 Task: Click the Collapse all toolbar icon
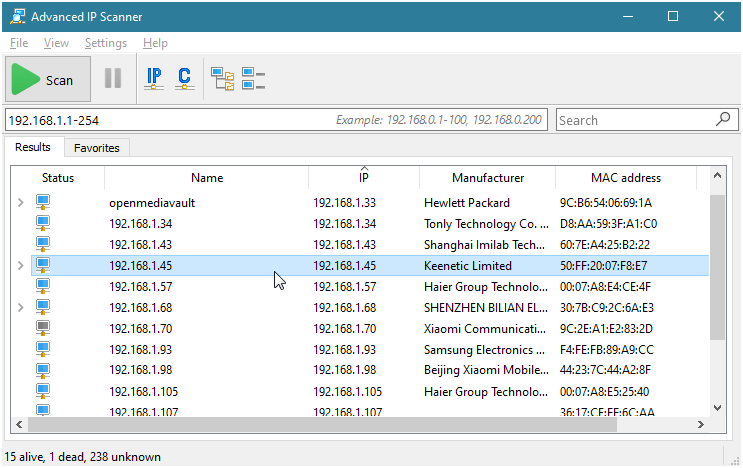(253, 79)
